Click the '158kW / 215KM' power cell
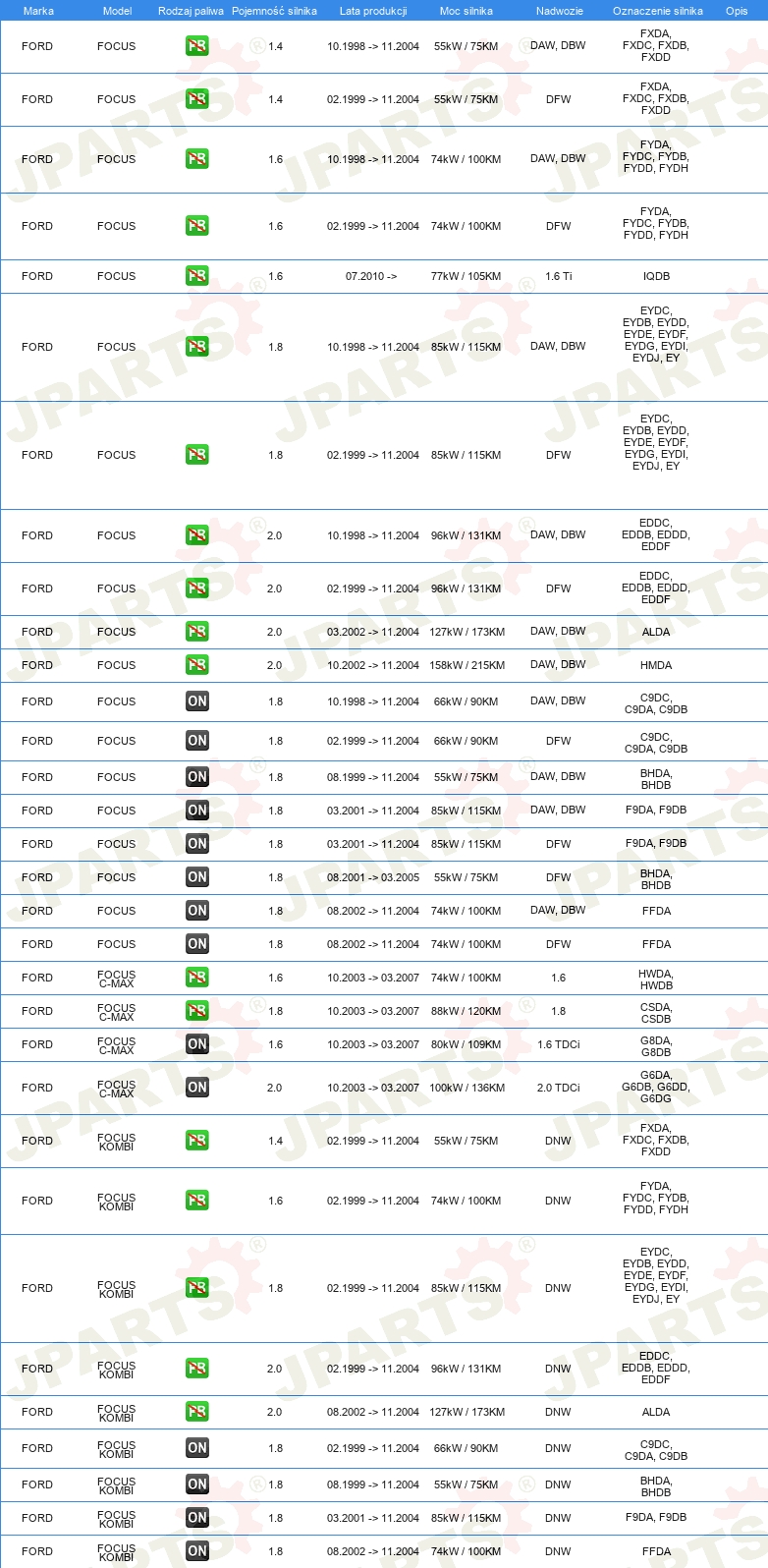The width and height of the screenshot is (768, 1568). tap(467, 665)
